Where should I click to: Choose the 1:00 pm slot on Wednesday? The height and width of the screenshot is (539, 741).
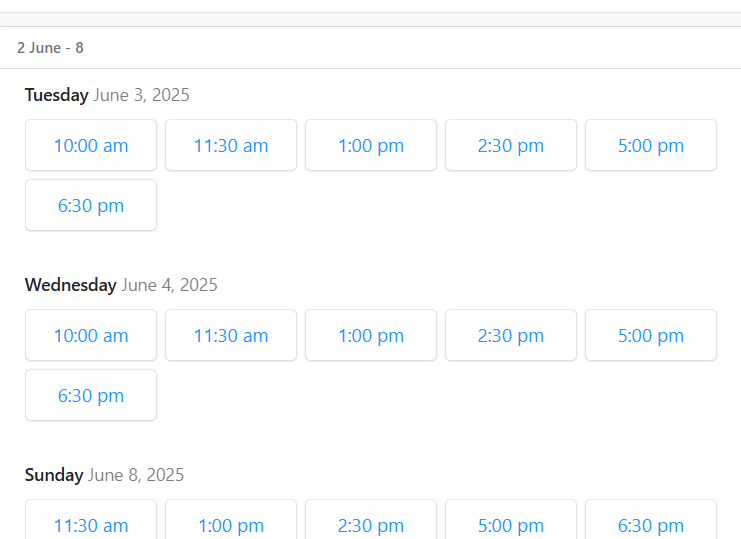pos(371,335)
